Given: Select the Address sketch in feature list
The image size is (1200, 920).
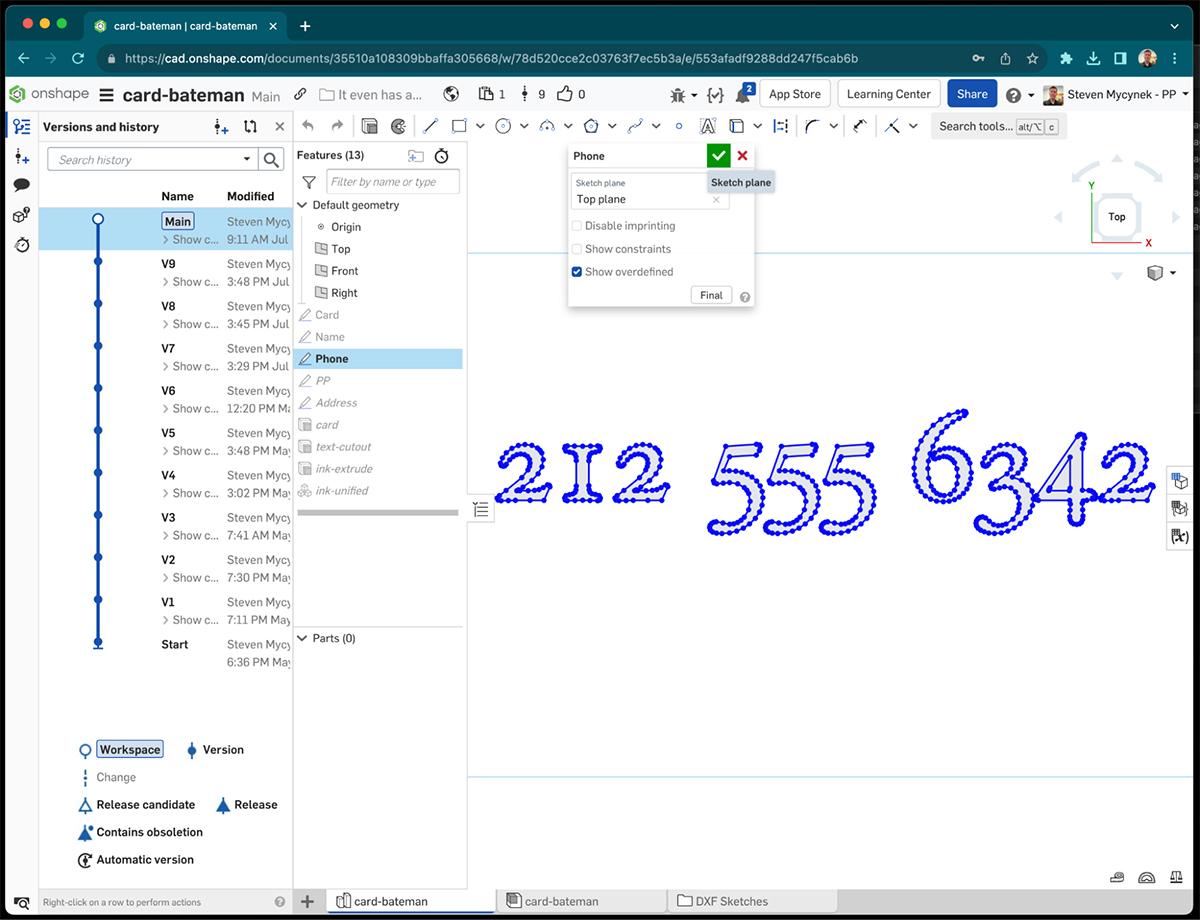Looking at the screenshot, I should point(336,403).
